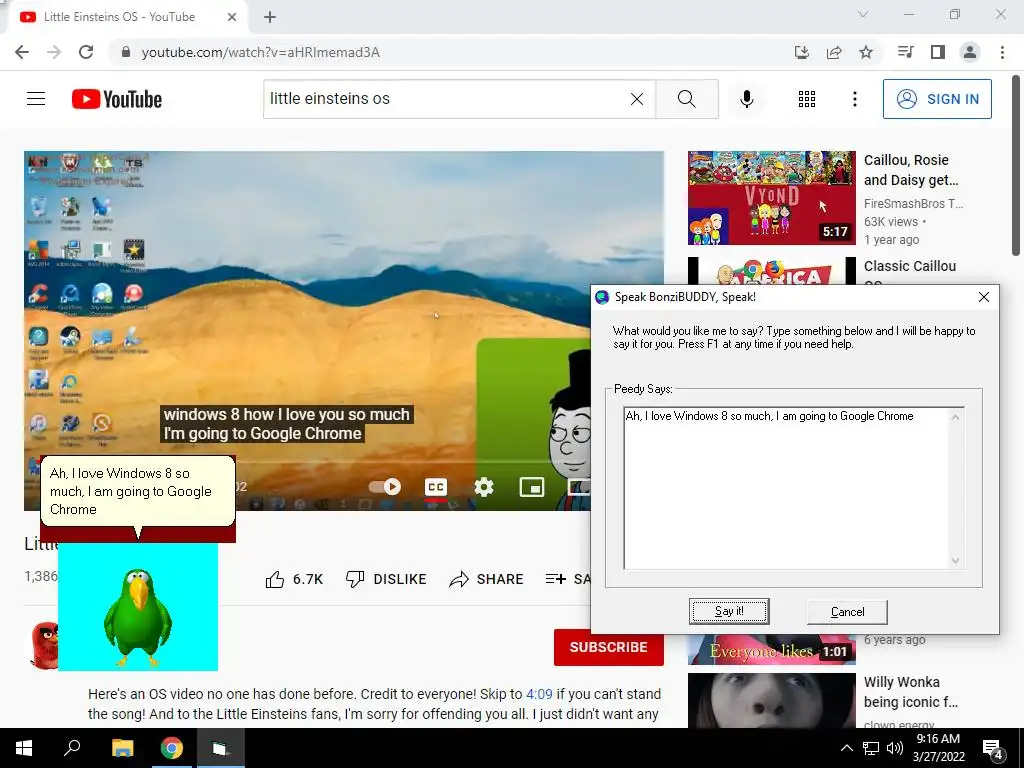Open YouTube settings three-dot menu
Image resolution: width=1024 pixels, height=768 pixels.
(x=855, y=99)
